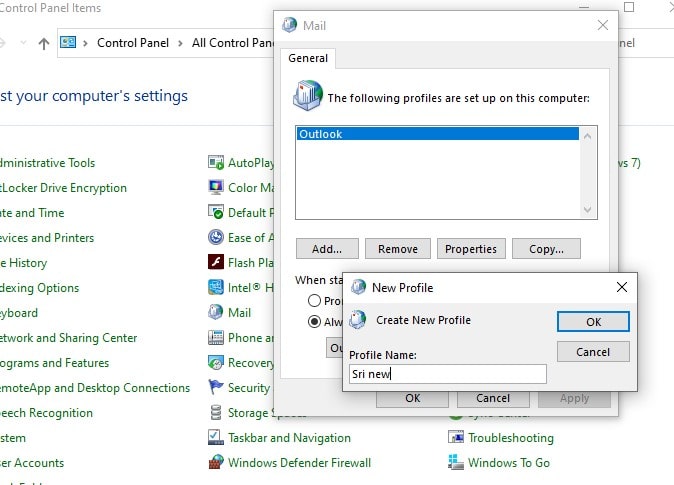Click the Control Panel icon in address bar

68,43
